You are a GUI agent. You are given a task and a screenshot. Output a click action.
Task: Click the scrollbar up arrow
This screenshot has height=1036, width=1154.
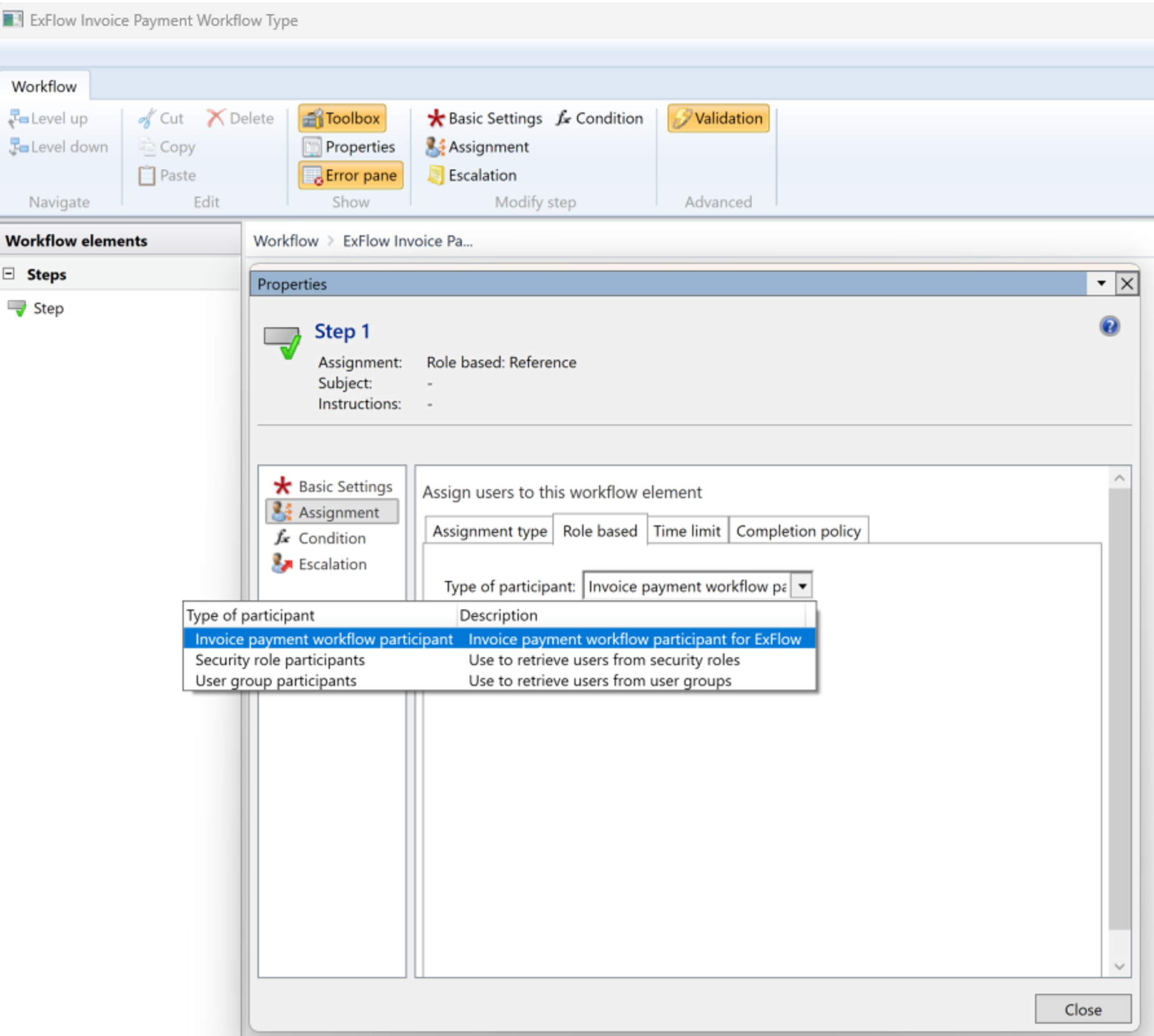pyautogui.click(x=1119, y=479)
